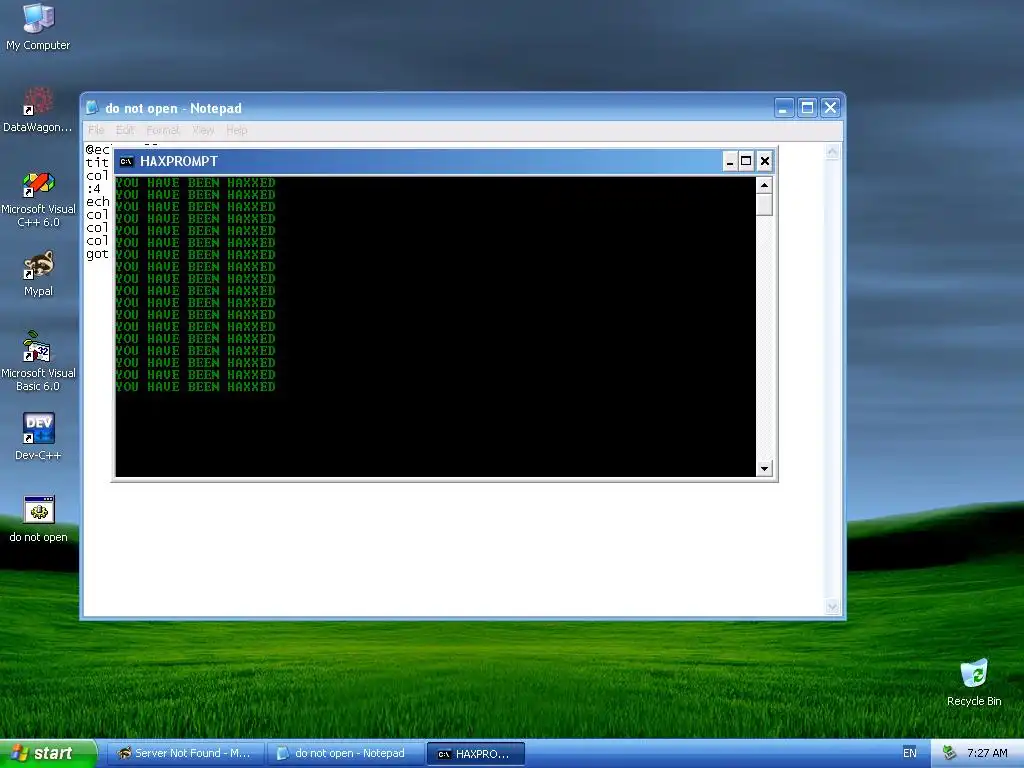Viewport: 1024px width, 768px height.
Task: Minimize the HAXPROMPT window
Action: point(730,161)
